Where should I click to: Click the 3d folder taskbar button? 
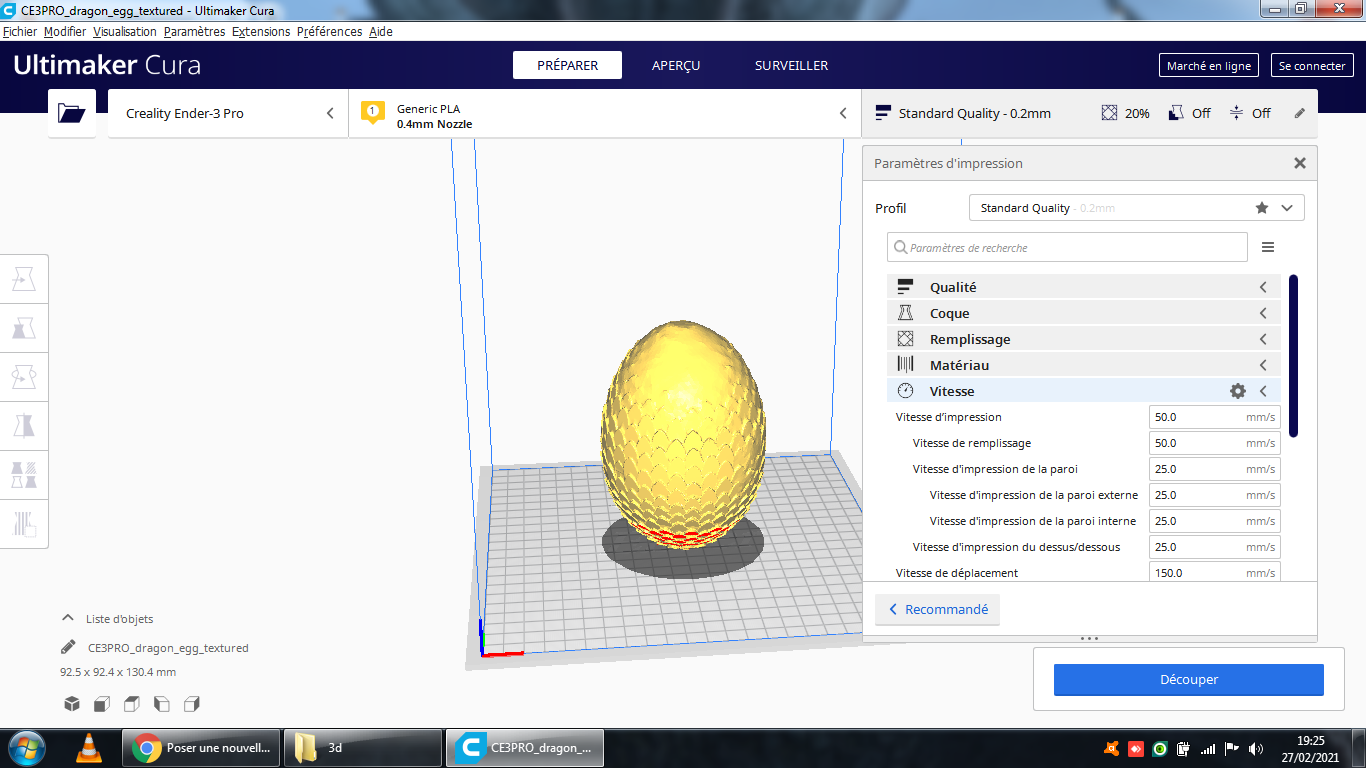click(x=363, y=747)
